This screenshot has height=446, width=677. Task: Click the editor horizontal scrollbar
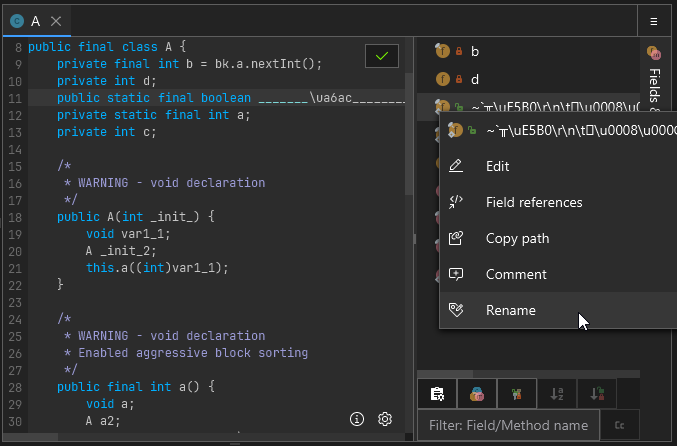[30, 437]
